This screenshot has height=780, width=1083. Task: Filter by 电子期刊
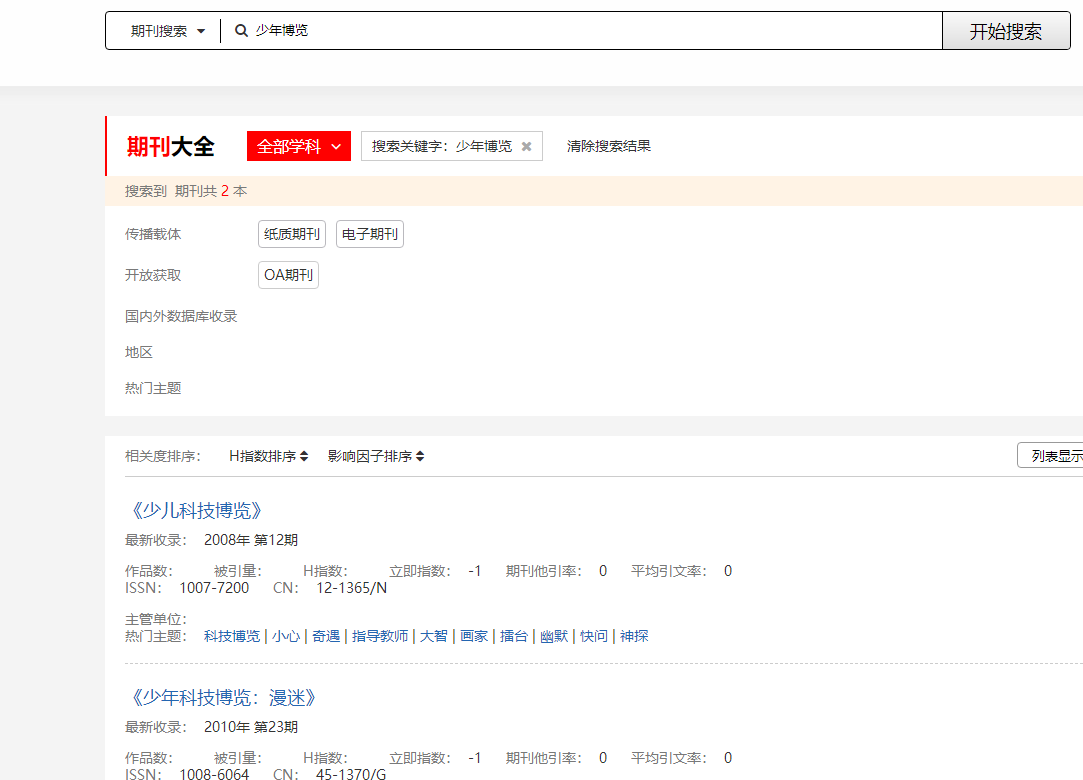[x=370, y=234]
